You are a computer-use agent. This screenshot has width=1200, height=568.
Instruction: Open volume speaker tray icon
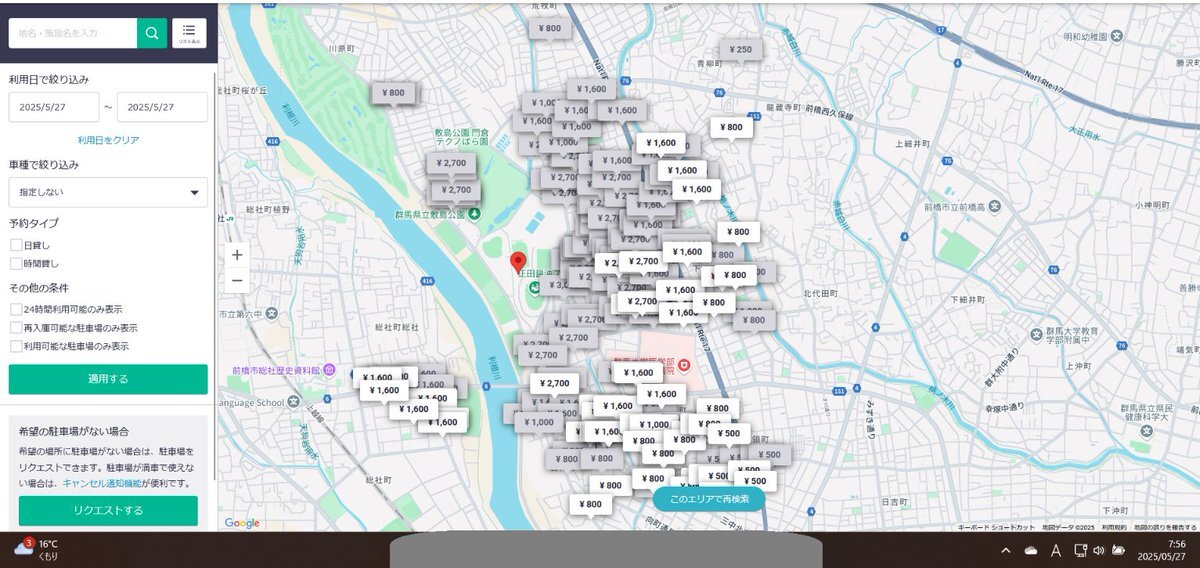tap(1099, 551)
